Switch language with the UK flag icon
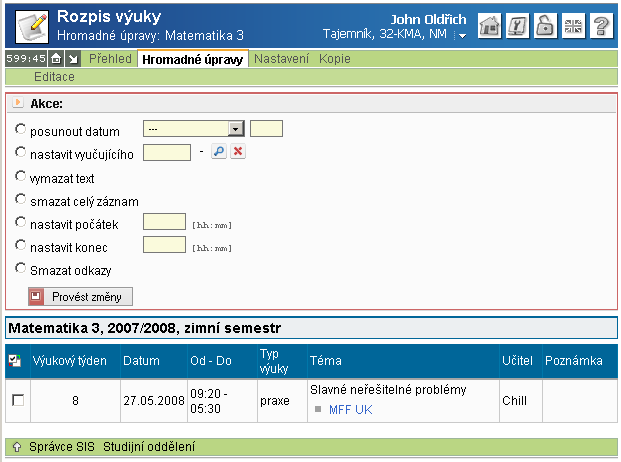 pyautogui.click(x=573, y=26)
